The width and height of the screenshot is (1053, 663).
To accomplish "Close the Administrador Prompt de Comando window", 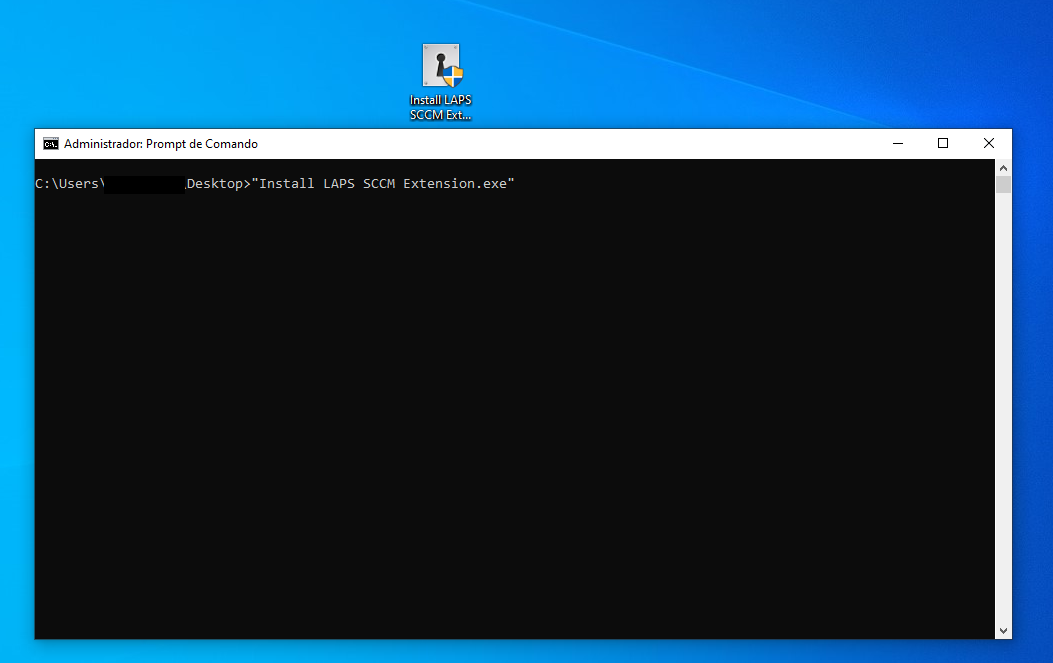I will click(x=988, y=144).
